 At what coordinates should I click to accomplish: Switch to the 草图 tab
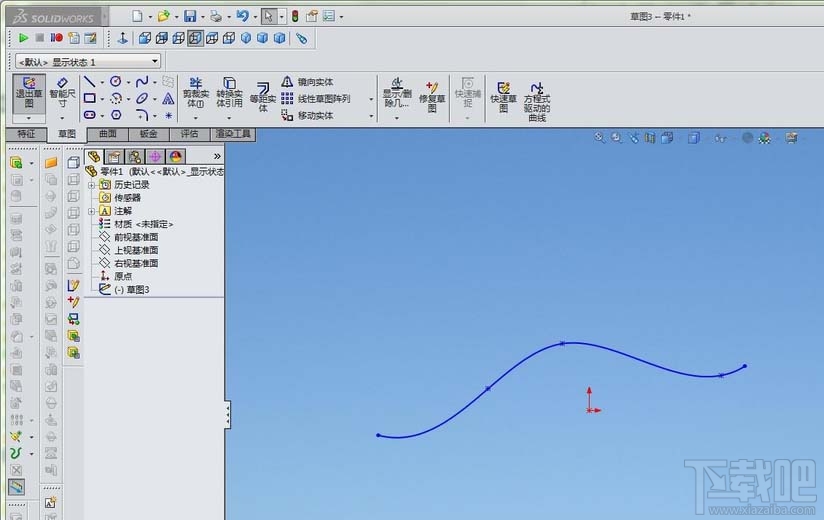click(67, 134)
